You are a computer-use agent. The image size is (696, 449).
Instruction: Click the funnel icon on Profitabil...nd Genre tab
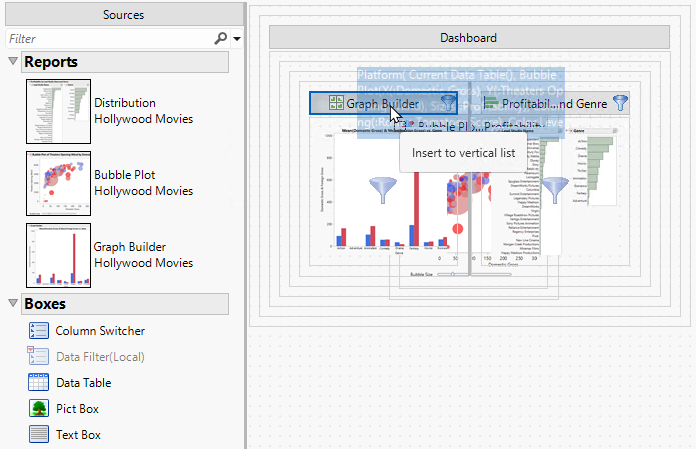[620, 103]
